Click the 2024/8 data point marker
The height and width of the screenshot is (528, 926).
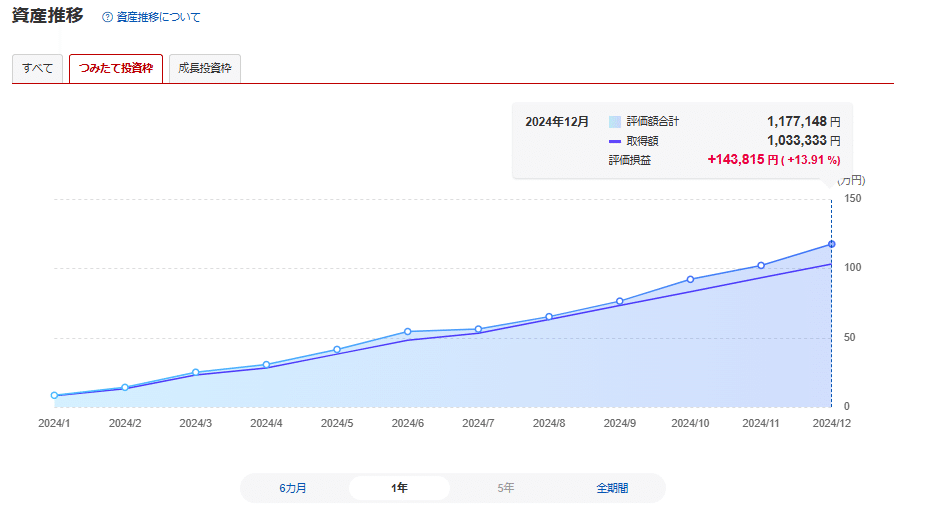[x=549, y=317]
